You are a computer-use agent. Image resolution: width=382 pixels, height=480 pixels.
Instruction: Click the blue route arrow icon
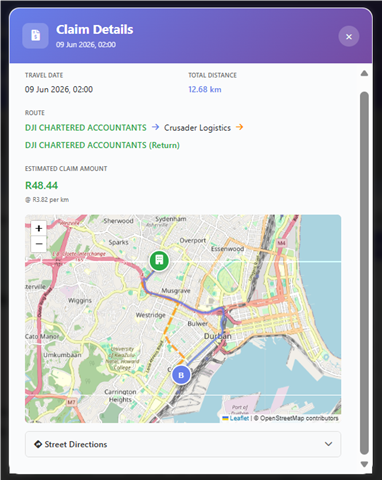point(155,127)
